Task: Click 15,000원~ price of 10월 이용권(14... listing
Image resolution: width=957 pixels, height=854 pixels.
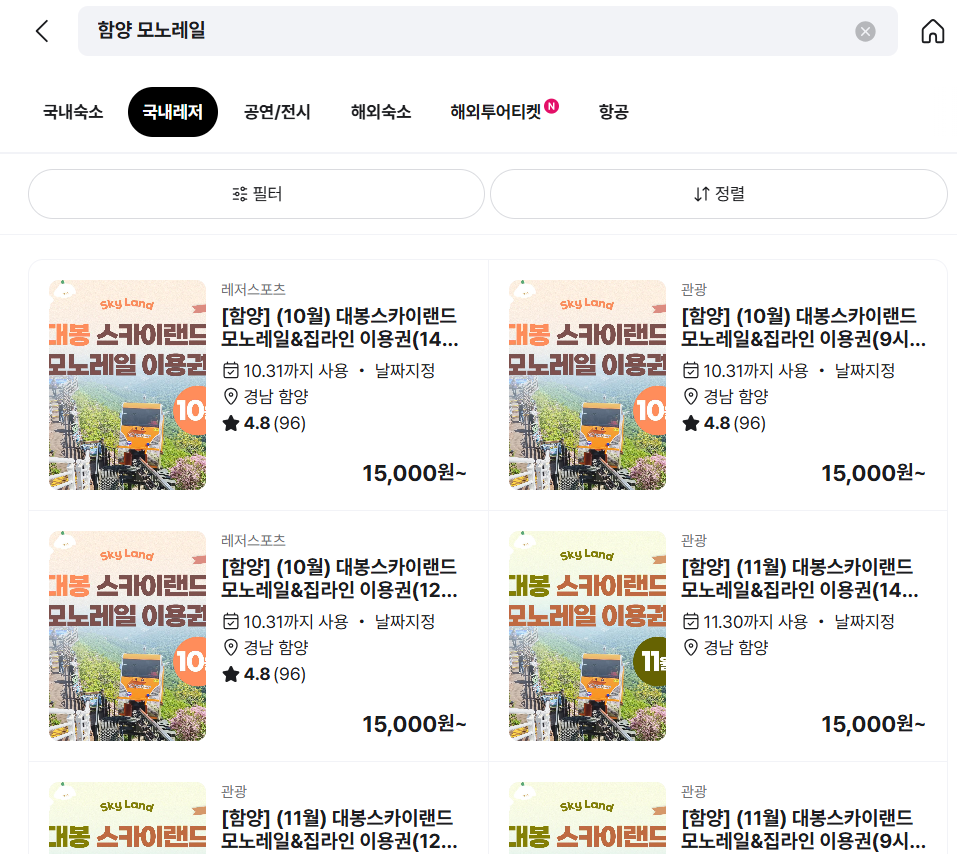Action: 414,473
